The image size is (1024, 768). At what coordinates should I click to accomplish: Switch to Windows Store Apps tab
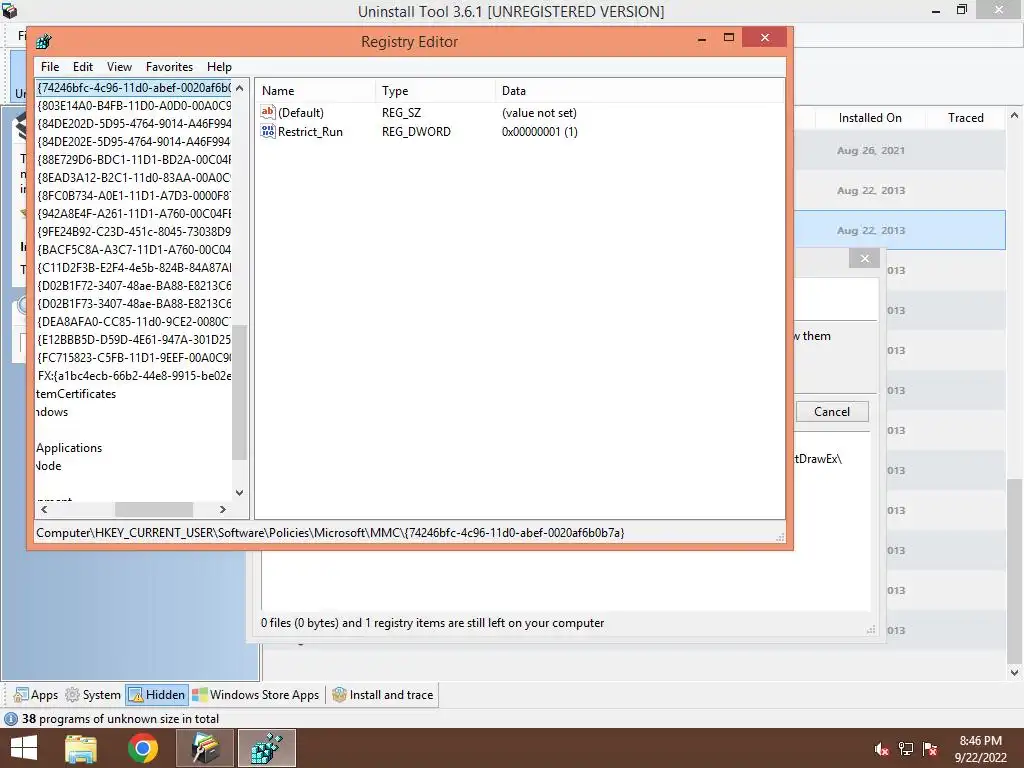point(256,695)
